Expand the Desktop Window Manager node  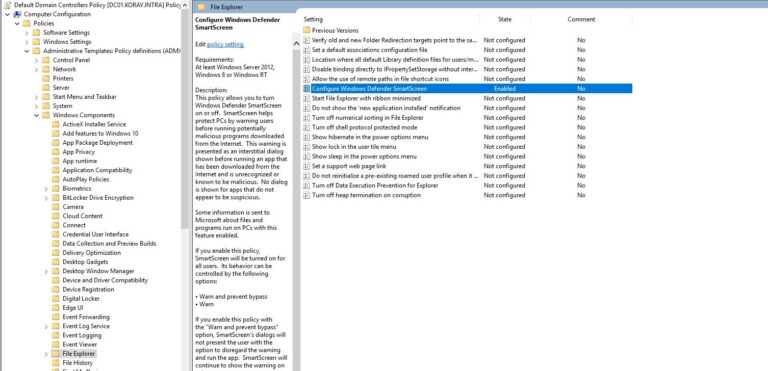[47, 271]
